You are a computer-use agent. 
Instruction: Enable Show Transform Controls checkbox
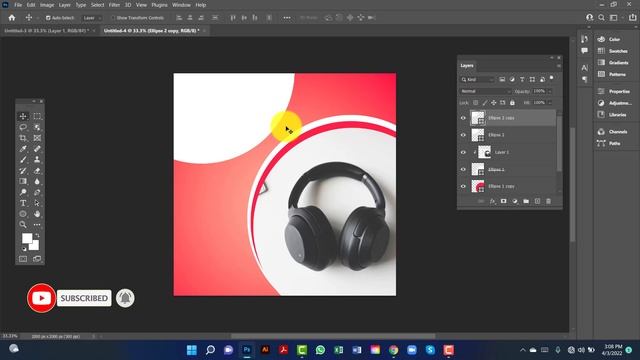pyautogui.click(x=113, y=18)
